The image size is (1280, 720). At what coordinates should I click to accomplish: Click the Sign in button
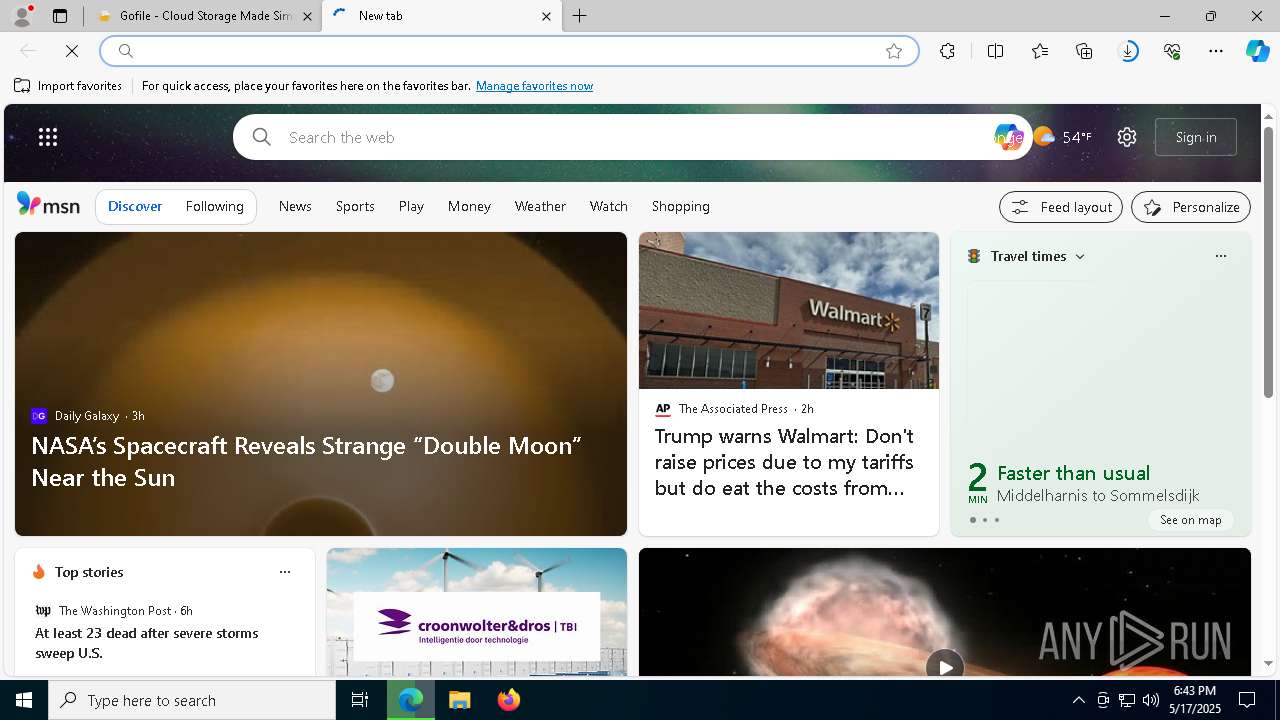1196,137
